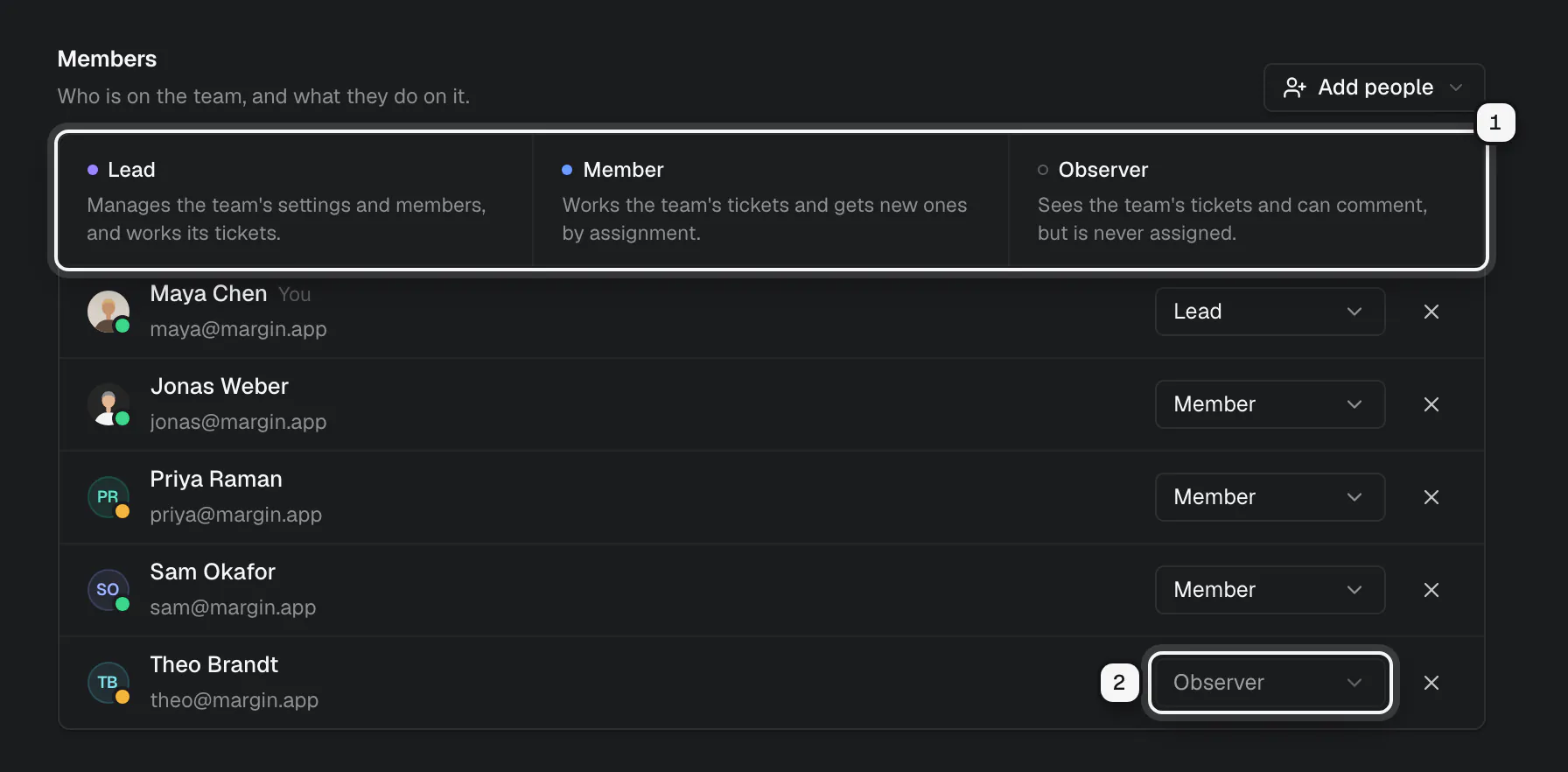Open the Add people button
Viewport: 1568px width, 772px height.
coord(1374,88)
